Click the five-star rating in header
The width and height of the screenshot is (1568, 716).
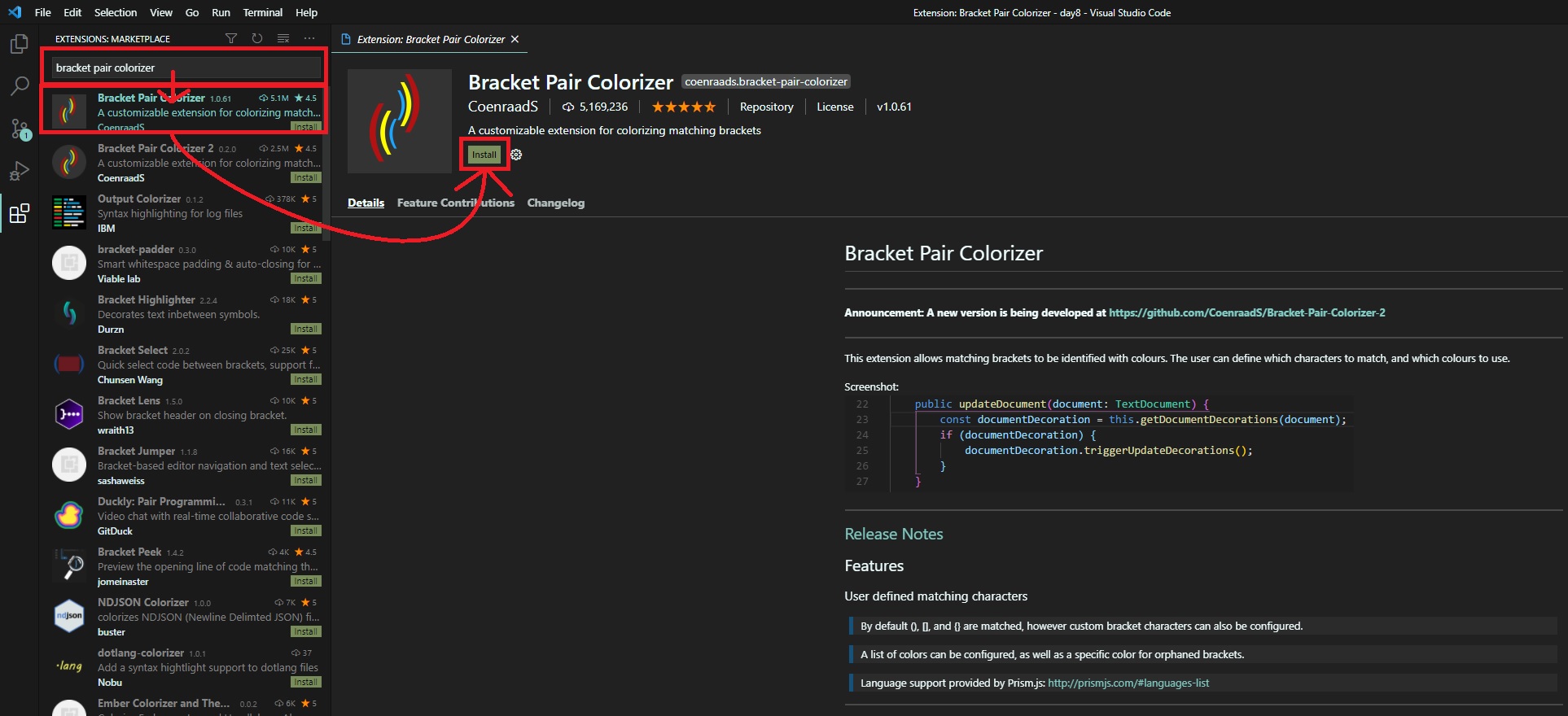tap(684, 107)
